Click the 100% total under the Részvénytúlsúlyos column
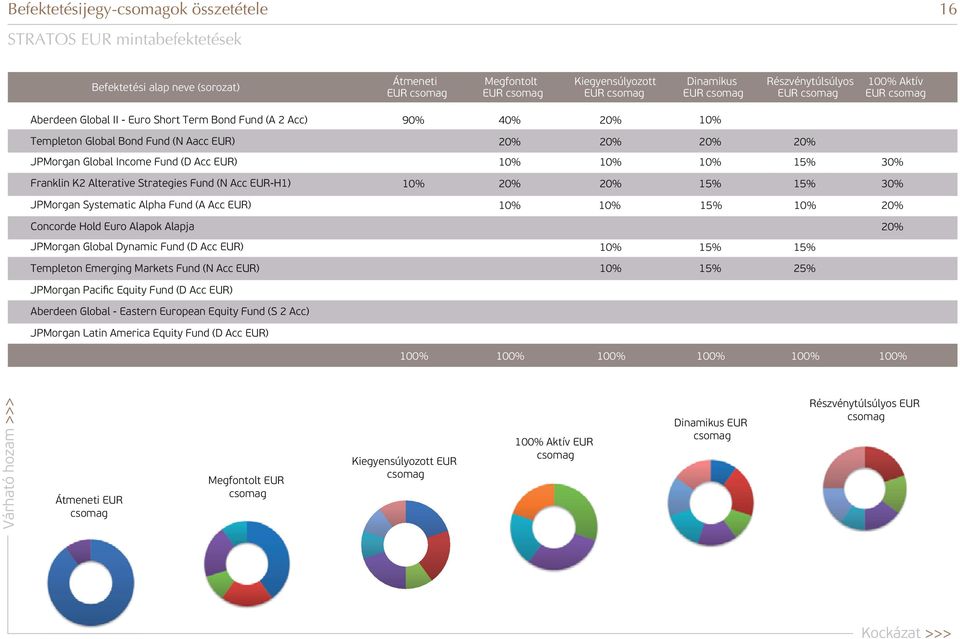This screenshot has height=639, width=960. click(805, 356)
